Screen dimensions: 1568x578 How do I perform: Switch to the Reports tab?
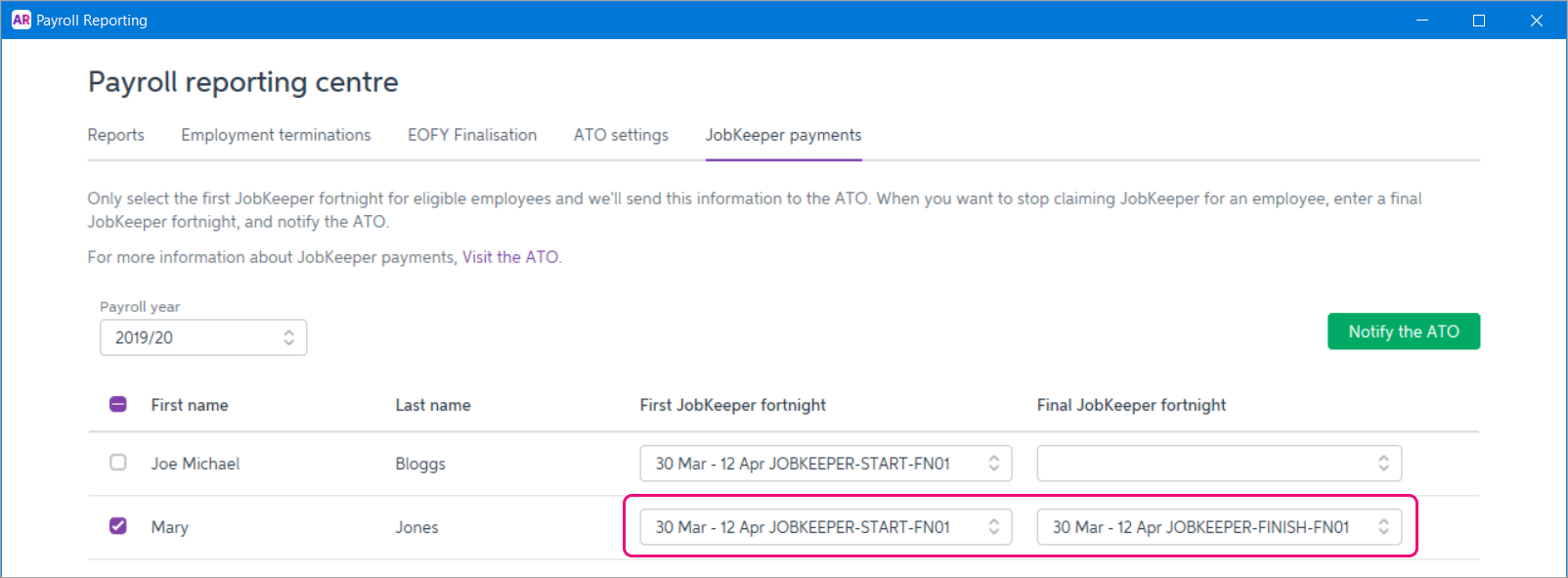(115, 135)
